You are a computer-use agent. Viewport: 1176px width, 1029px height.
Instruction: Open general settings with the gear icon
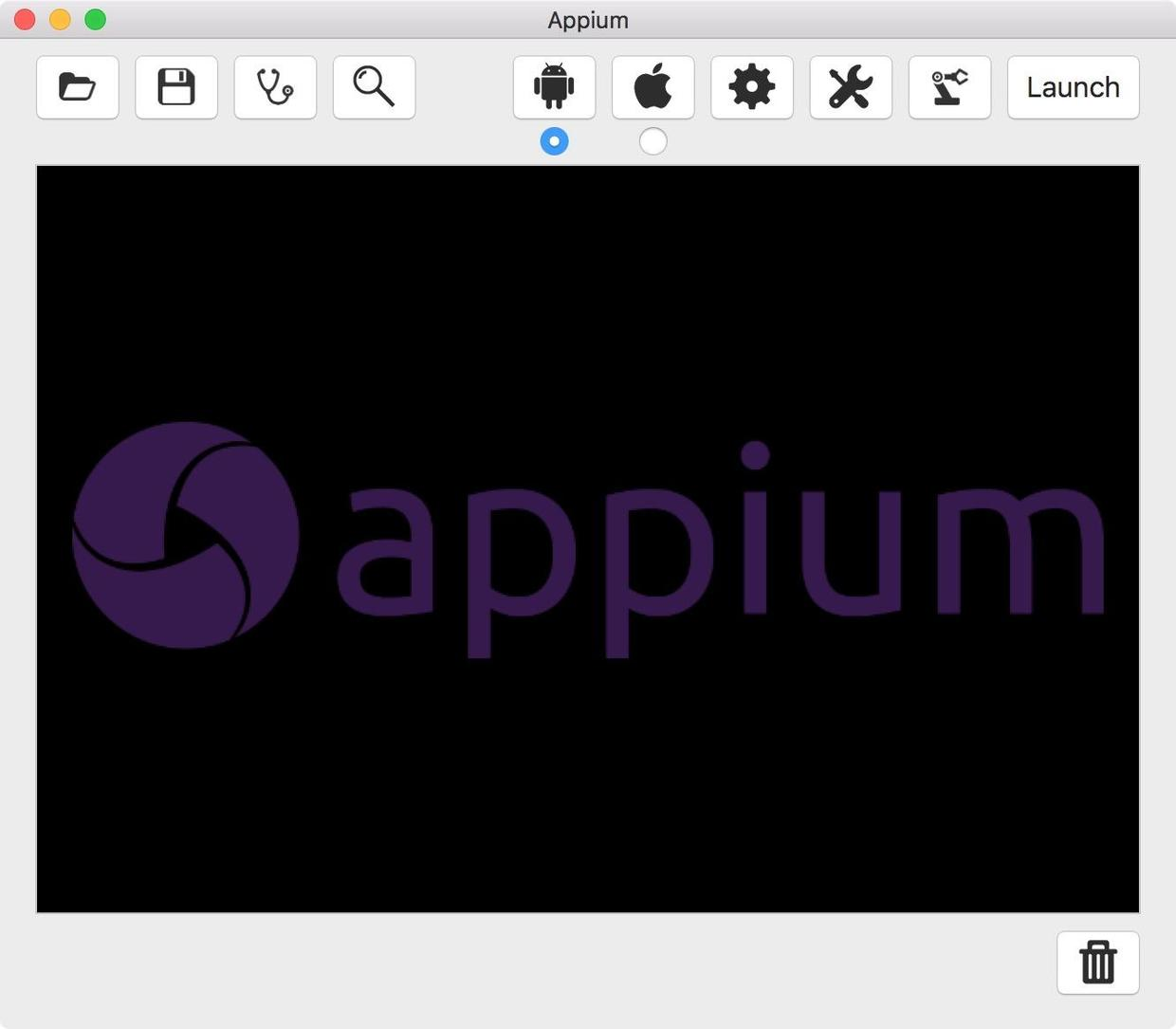pos(751,86)
